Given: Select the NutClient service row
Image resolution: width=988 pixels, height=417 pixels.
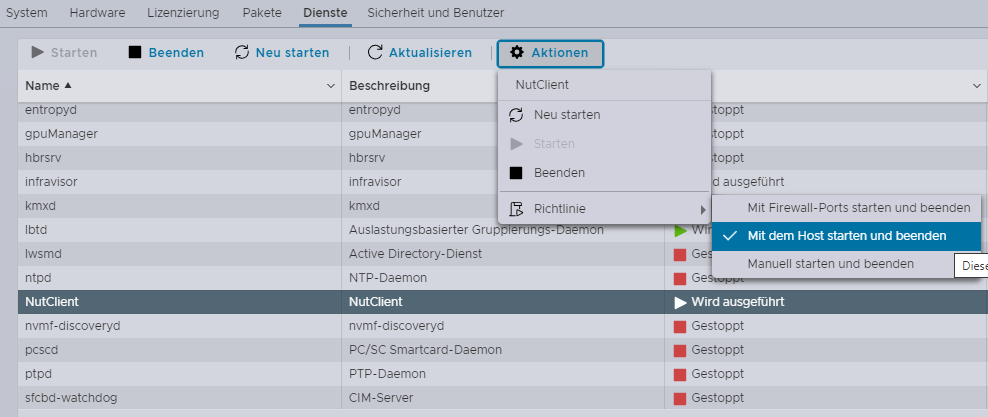Looking at the screenshot, I should (x=502, y=302).
